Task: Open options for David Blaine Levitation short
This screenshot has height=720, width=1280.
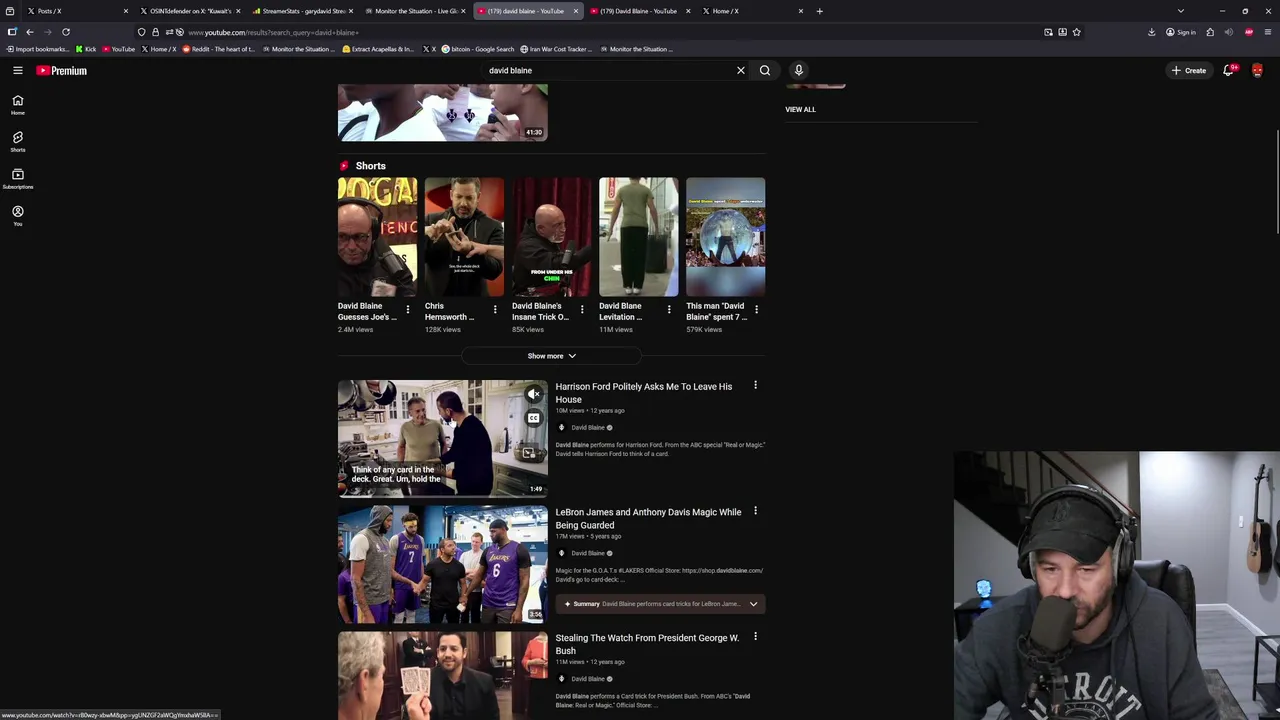Action: tap(668, 310)
